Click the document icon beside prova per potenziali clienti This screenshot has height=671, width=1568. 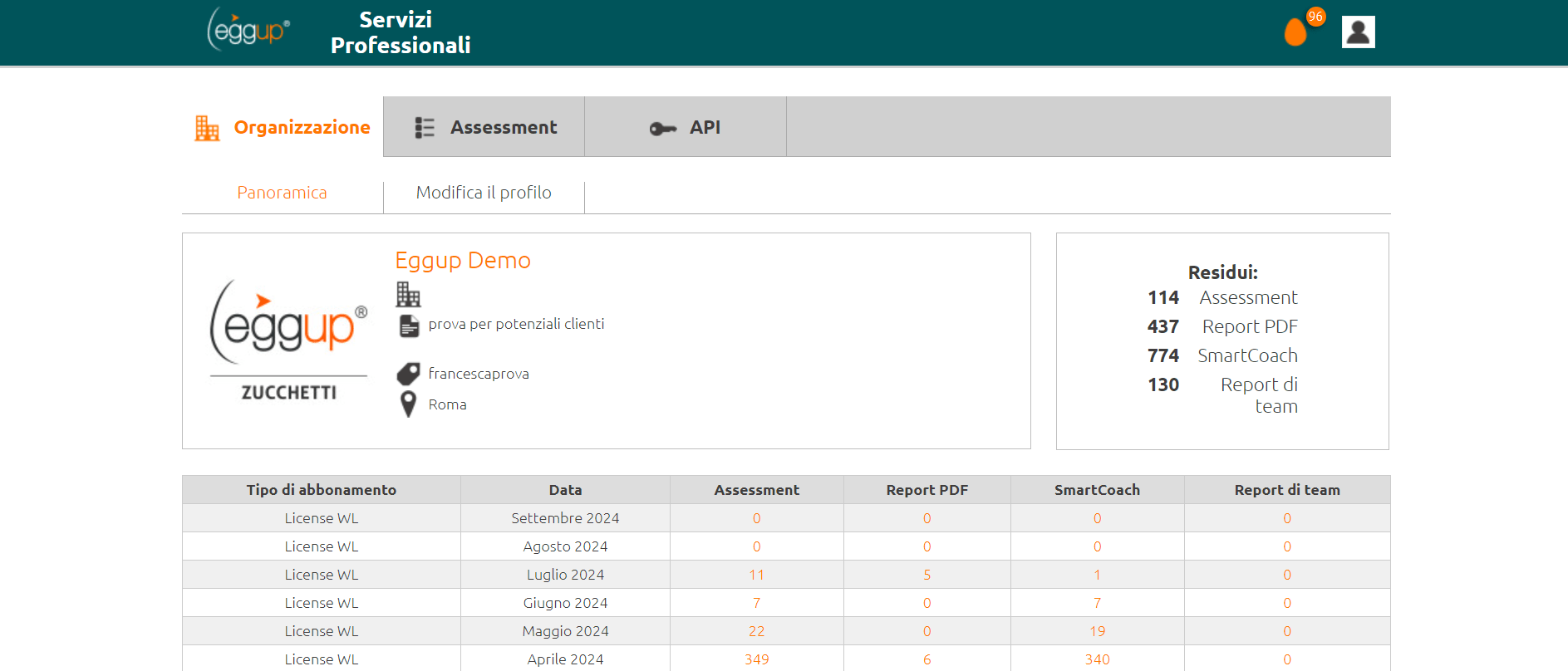pyautogui.click(x=409, y=326)
